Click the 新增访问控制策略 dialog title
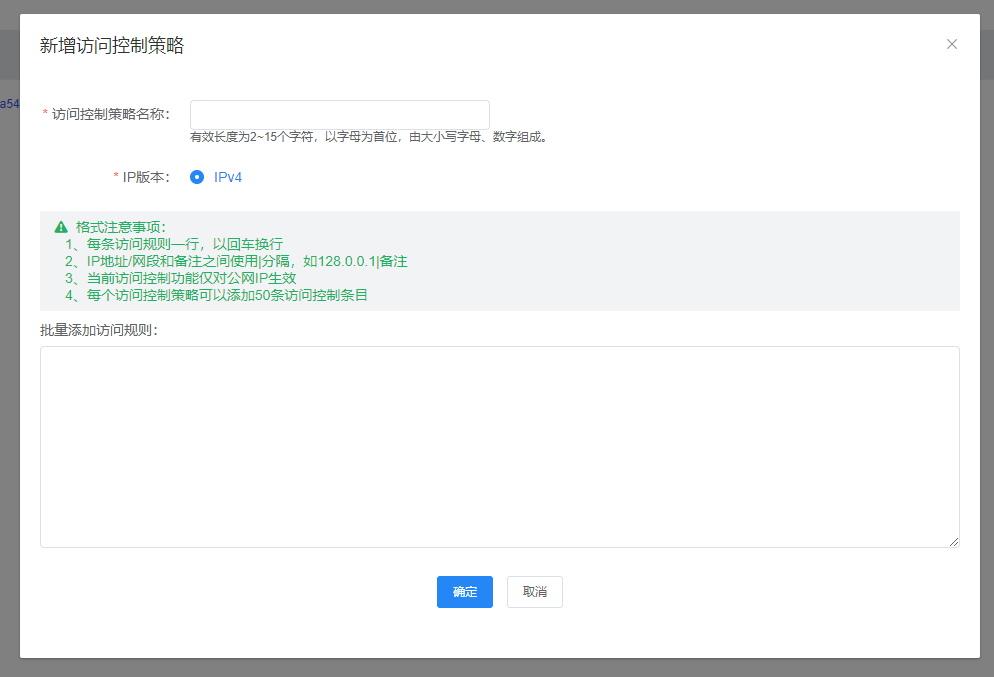 [x=112, y=45]
